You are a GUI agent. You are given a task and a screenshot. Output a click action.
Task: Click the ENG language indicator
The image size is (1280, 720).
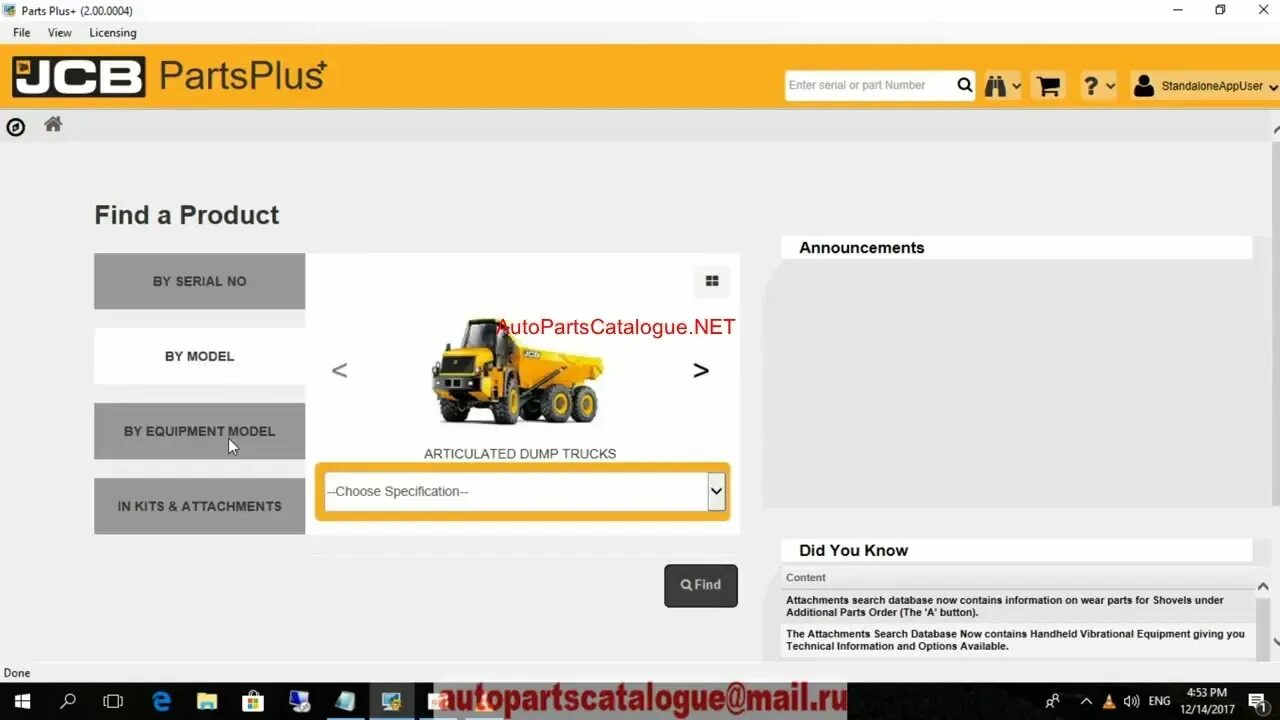(1159, 702)
